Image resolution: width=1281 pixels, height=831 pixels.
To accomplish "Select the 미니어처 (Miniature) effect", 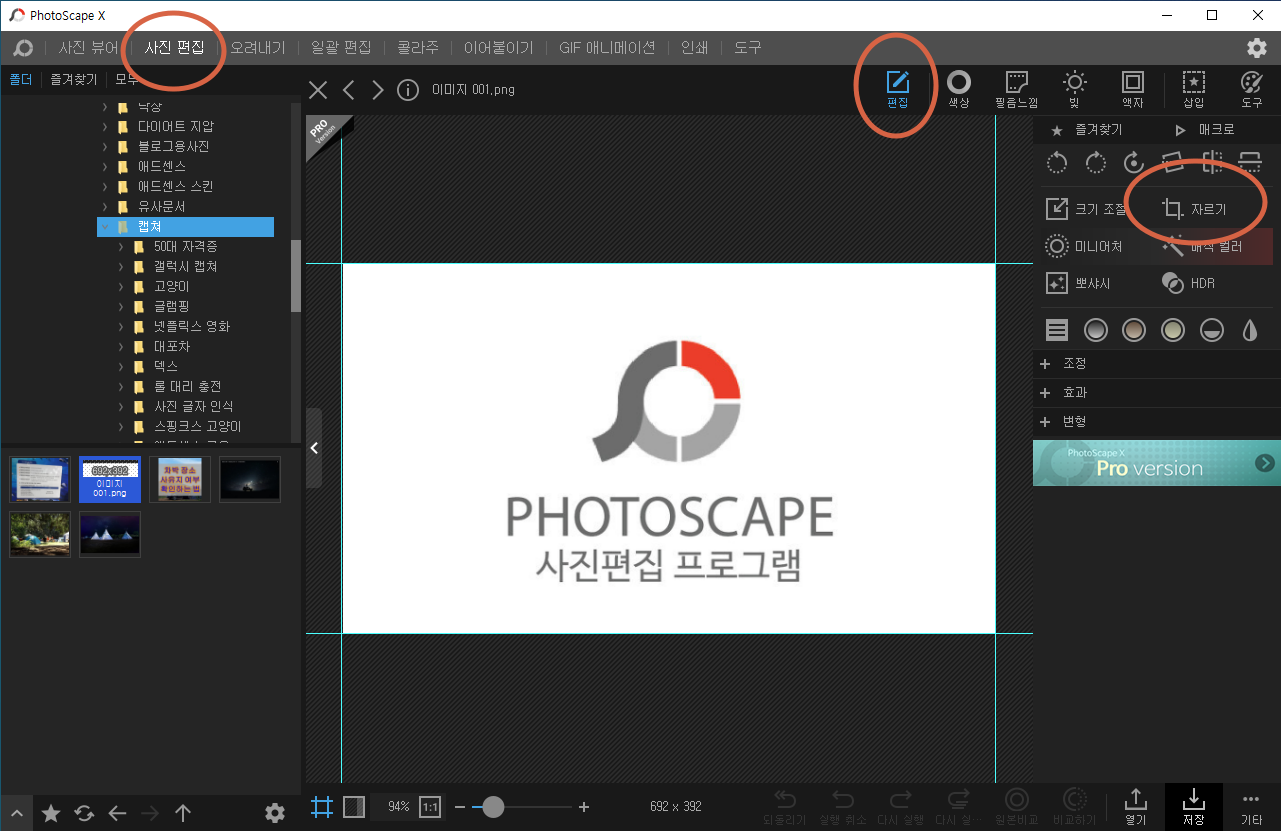I will (1084, 246).
